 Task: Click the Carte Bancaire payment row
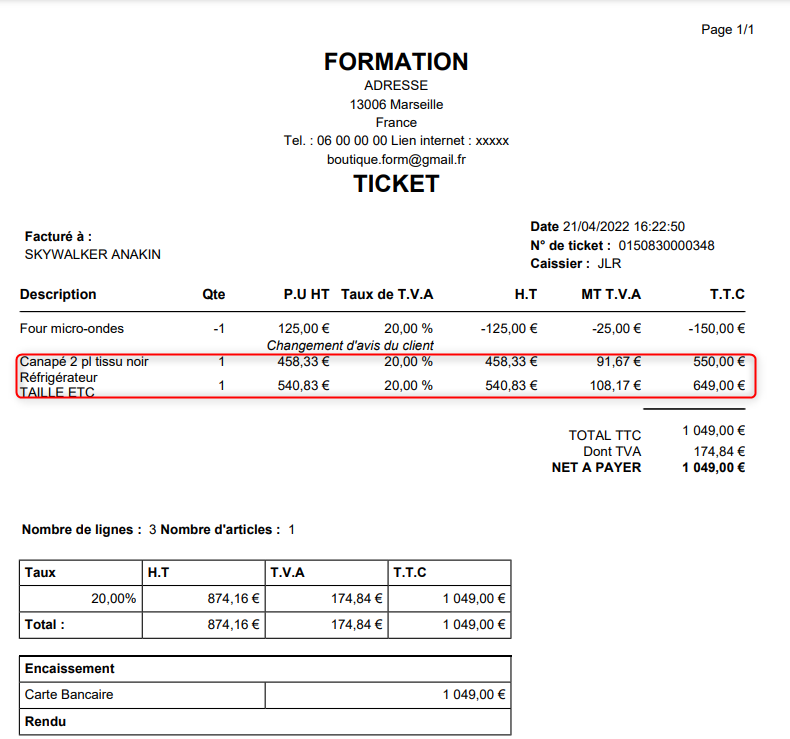(69, 694)
